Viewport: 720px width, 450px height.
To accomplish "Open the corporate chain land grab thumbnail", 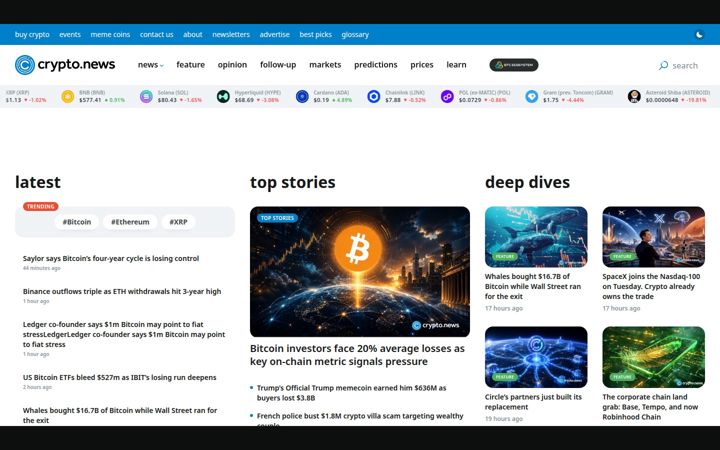I will [653, 357].
